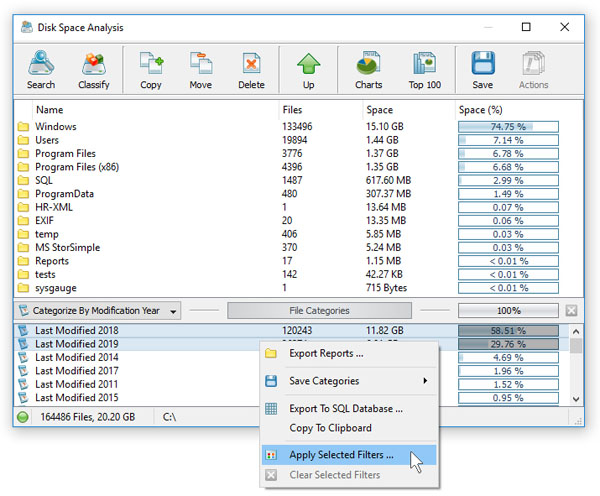Viewport: 600px width, 496px height.
Task: Clear the category filter using X icon
Action: 571,310
